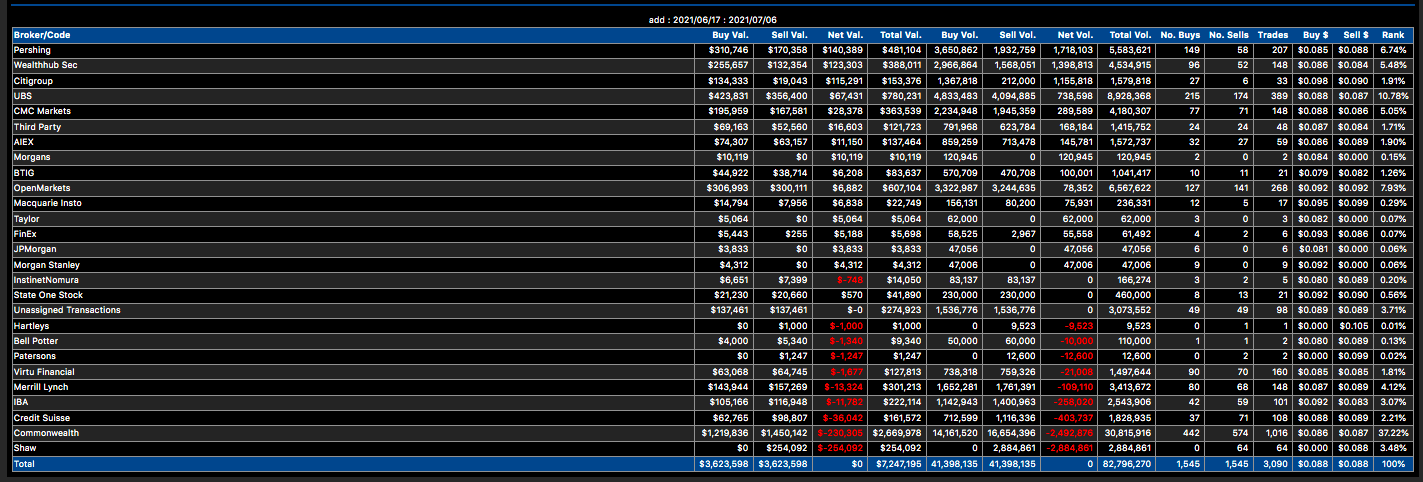Viewport: 1423px width, 482px height.
Task: Click the Trades column header
Action: 1272,35
